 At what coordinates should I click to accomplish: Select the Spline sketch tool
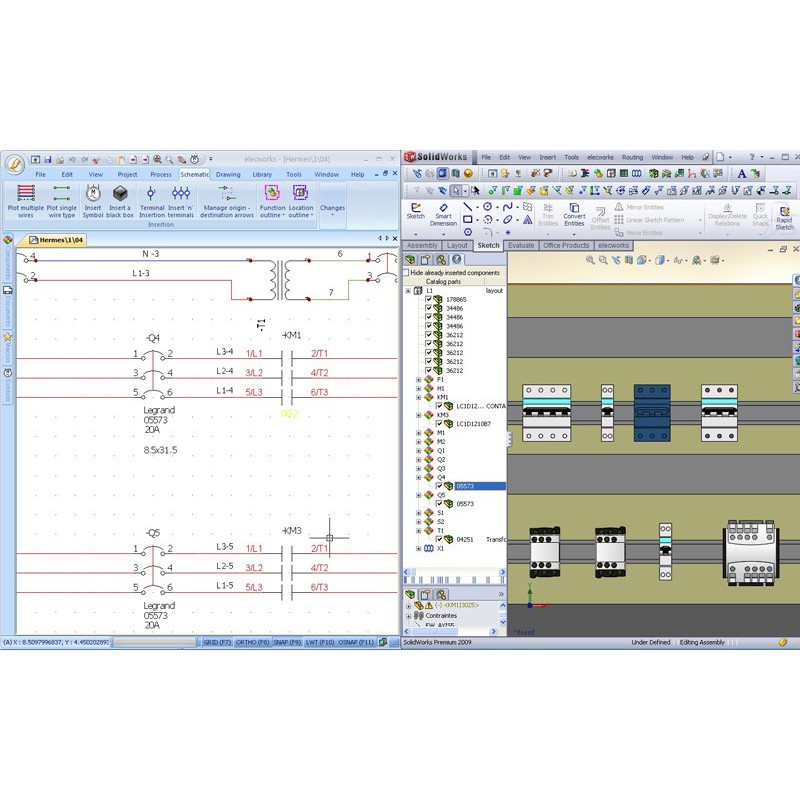click(x=507, y=207)
